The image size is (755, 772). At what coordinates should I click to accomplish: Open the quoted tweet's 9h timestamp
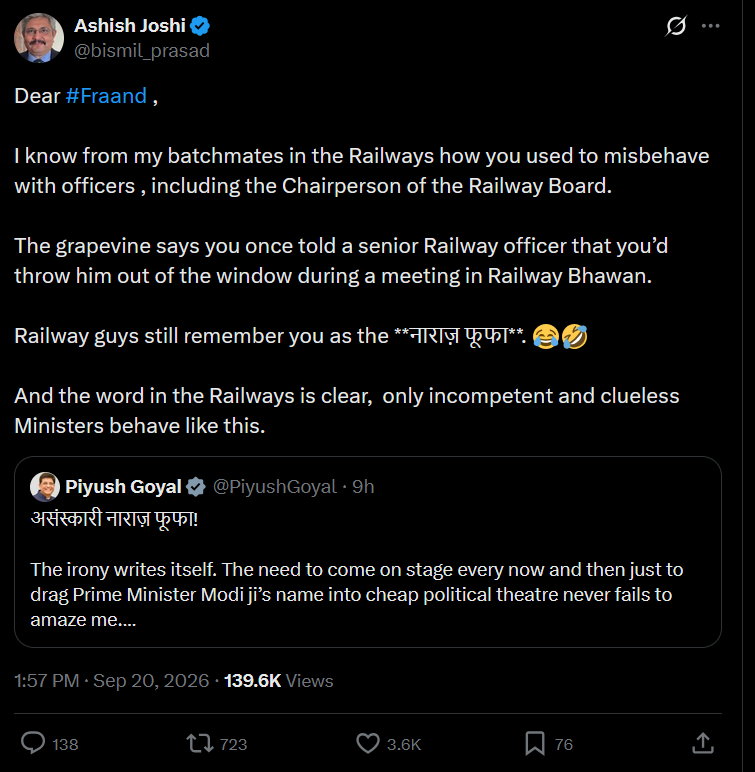coord(363,487)
